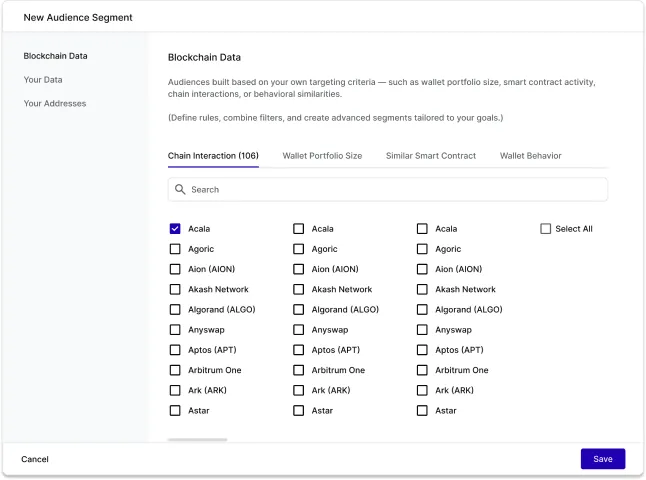Viewport: 646px width, 480px height.
Task: Open Your Addresses in the sidebar
Action: click(55, 103)
